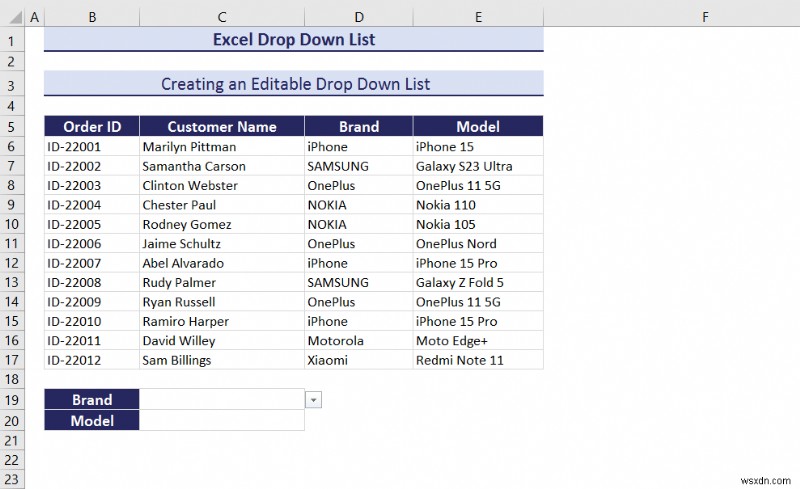Select cell 'ID-22001'
800x489 pixels.
[x=92, y=146]
